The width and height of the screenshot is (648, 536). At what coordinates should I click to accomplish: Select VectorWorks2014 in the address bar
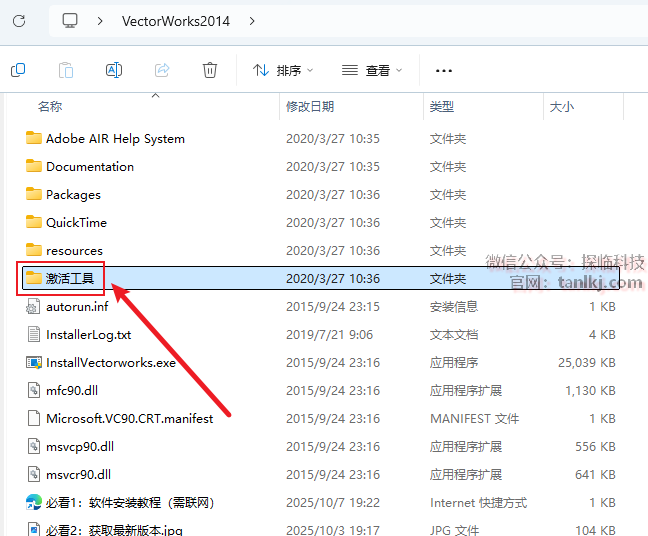coord(176,21)
